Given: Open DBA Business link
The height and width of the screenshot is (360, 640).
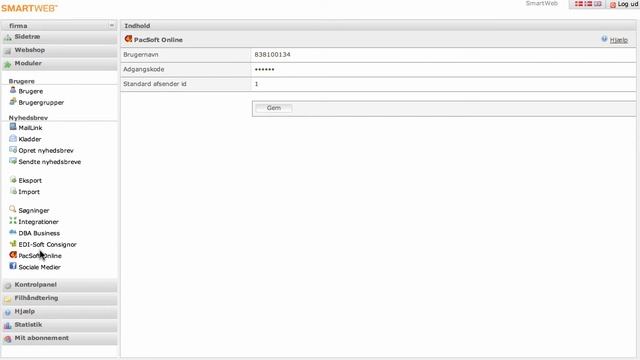Looking at the screenshot, I should 39,233.
